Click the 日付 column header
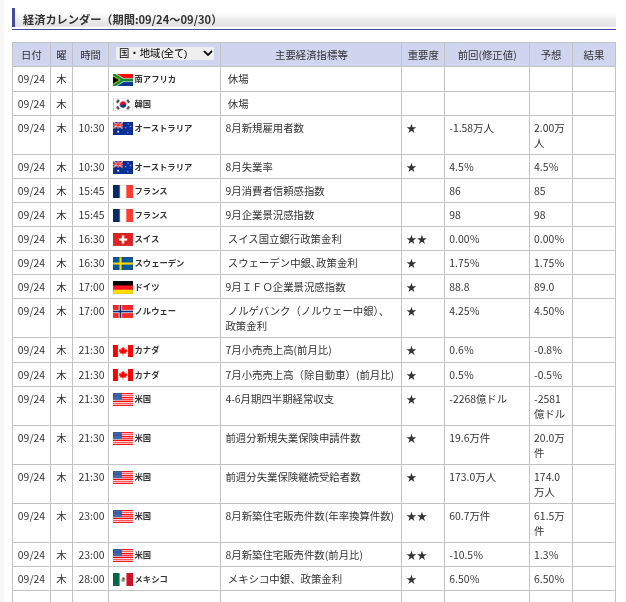 coord(31,55)
